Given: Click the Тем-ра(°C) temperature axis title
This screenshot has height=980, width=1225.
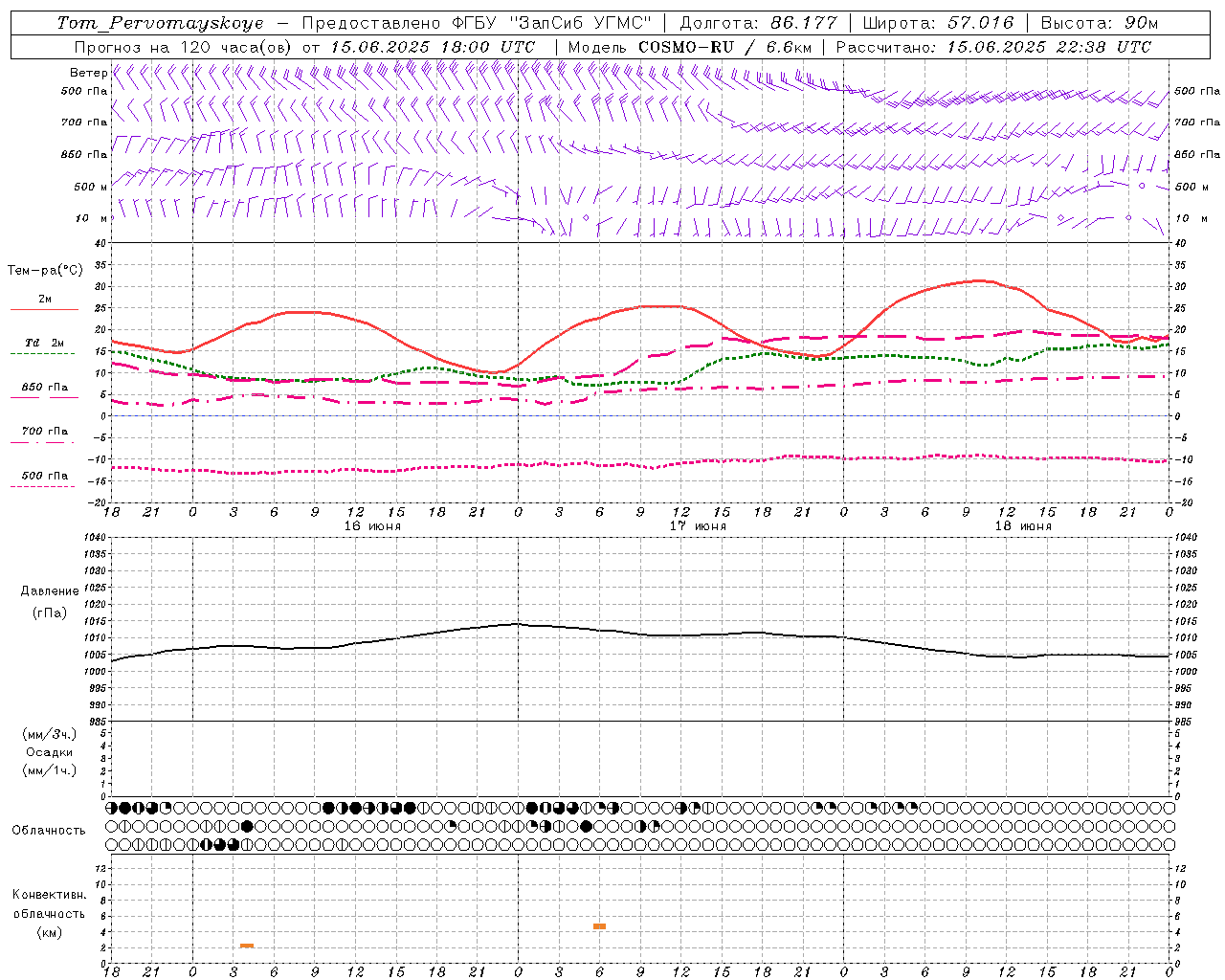Looking at the screenshot, I should 44,271.
